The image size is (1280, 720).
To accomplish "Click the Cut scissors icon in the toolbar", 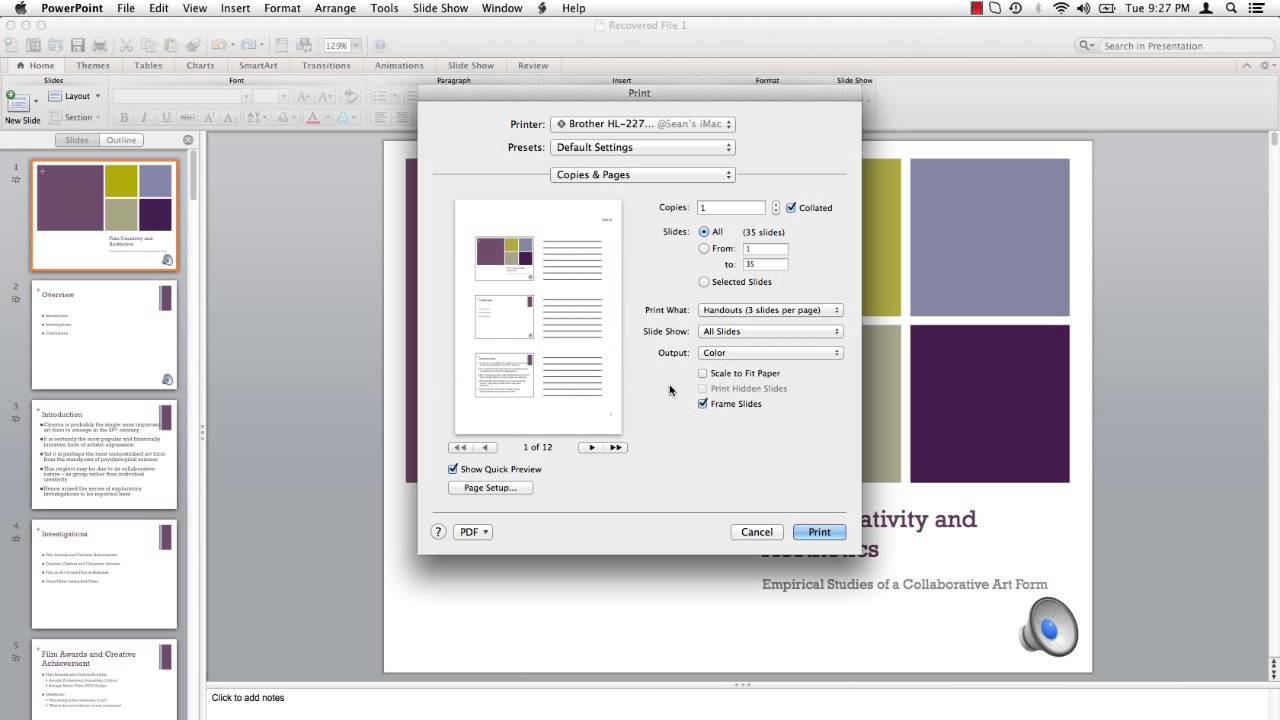I will pos(126,45).
